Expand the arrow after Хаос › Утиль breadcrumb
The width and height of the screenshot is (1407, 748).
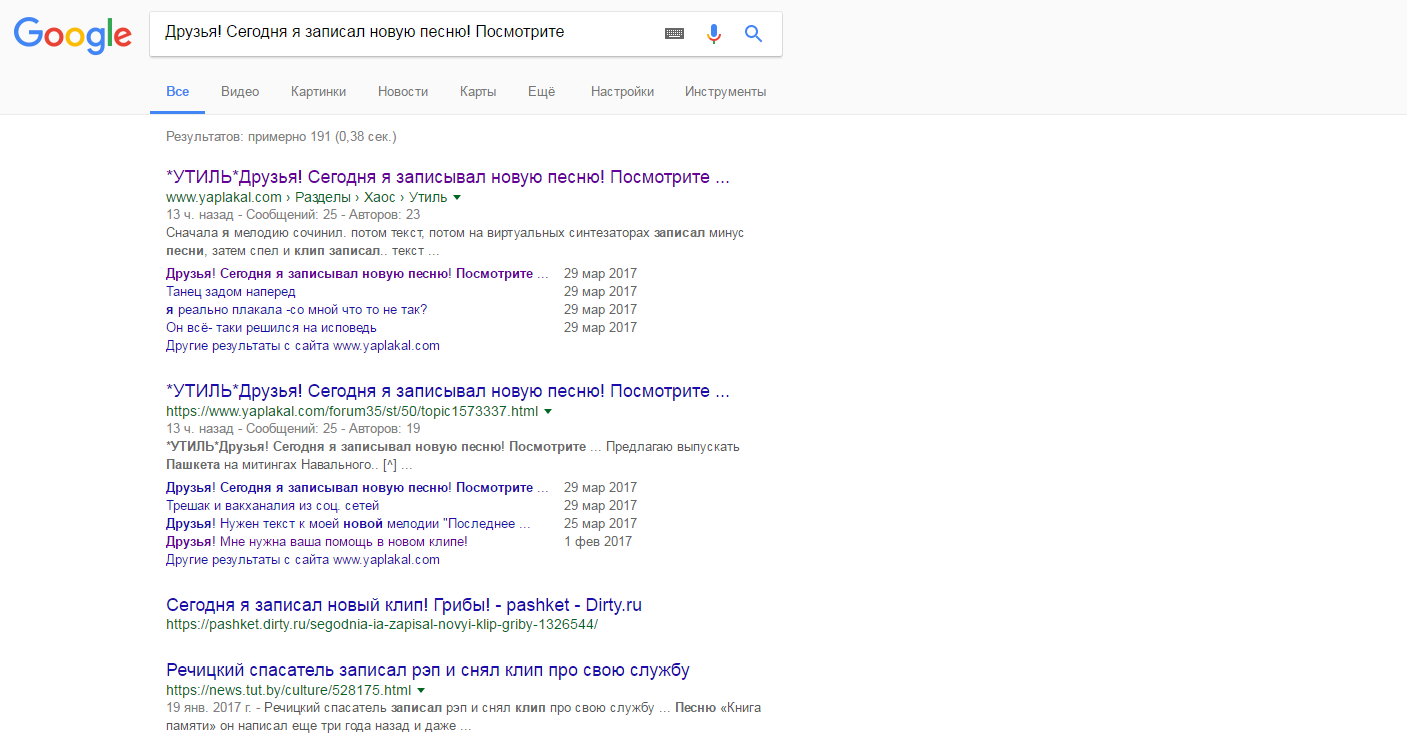click(x=457, y=197)
